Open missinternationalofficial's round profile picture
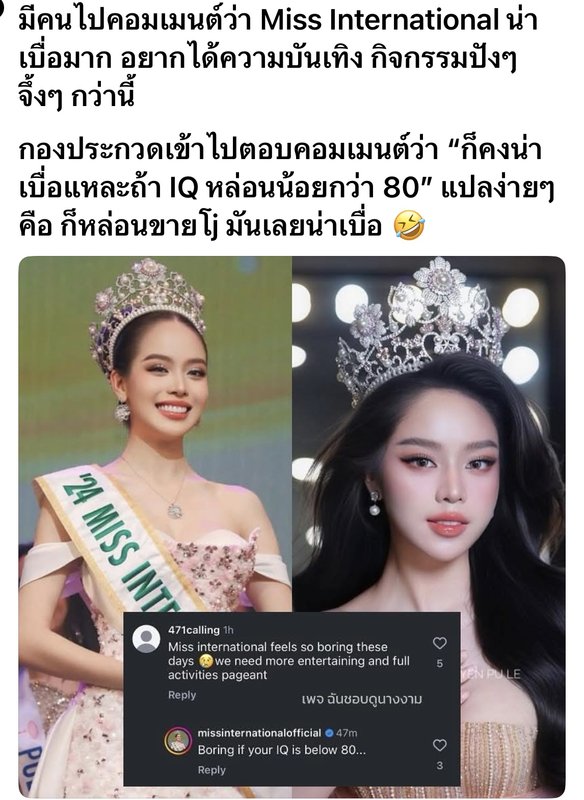Viewport: 584px width, 800px height. [178, 741]
